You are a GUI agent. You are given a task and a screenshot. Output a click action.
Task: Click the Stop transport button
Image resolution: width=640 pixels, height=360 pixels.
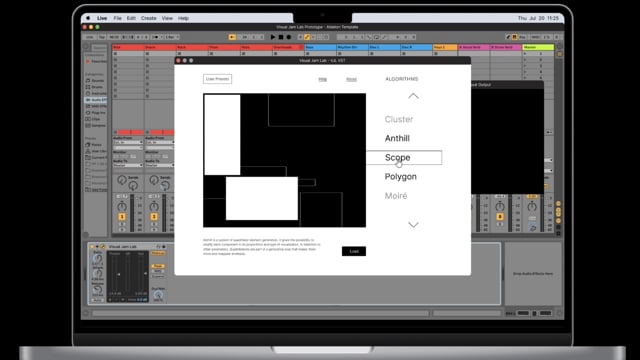coord(281,37)
